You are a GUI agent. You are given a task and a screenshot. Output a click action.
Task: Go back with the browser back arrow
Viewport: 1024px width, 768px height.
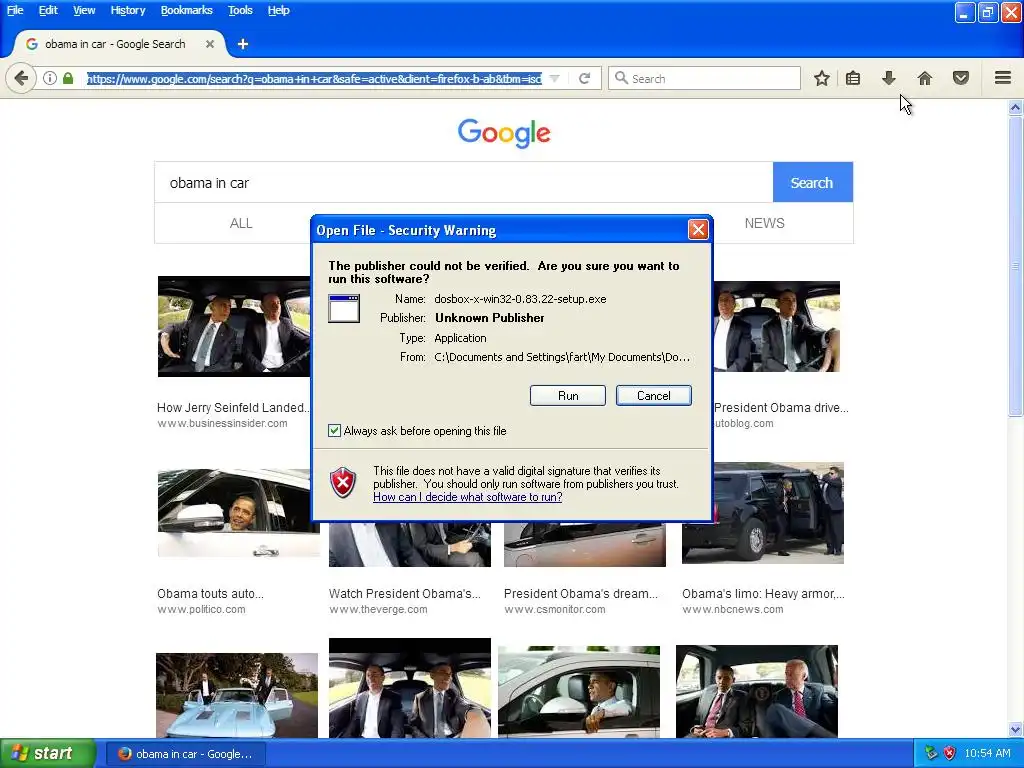point(21,78)
